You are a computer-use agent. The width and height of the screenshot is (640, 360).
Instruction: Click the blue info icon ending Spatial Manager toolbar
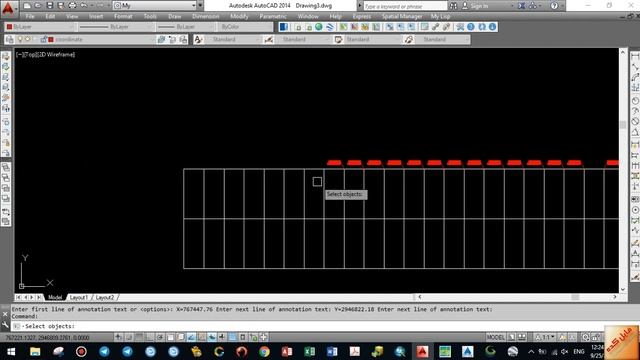pyautogui.click(x=493, y=27)
